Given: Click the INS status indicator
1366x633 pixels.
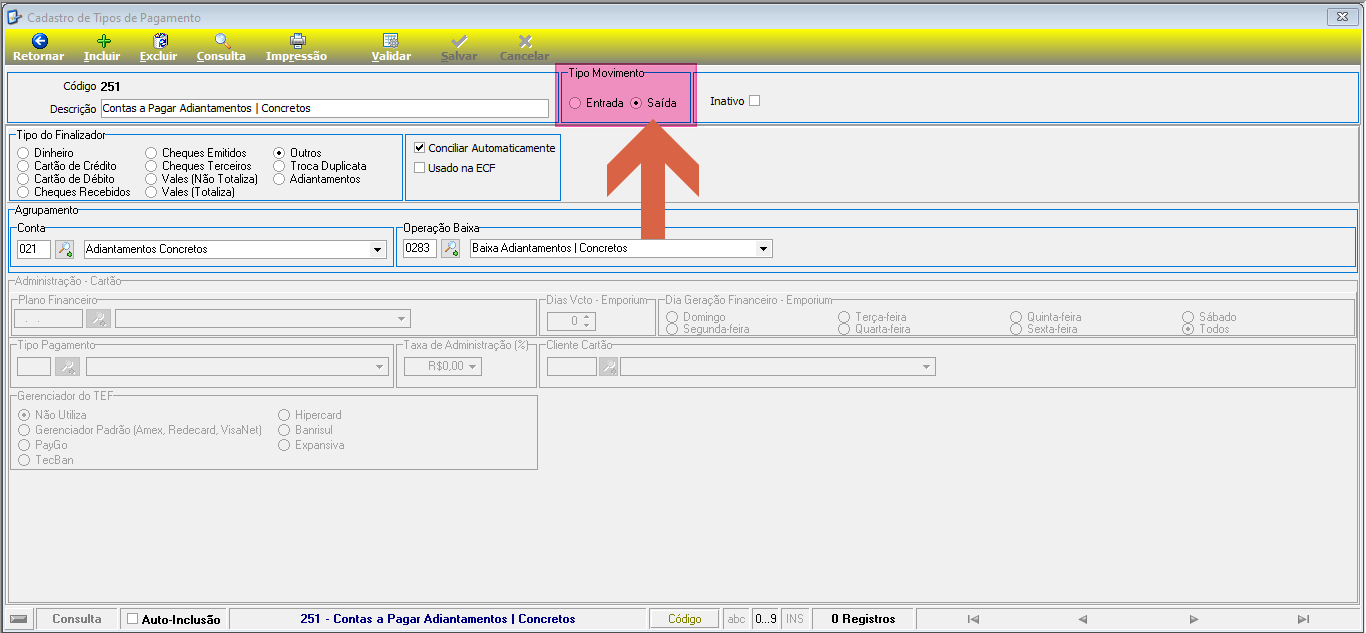Looking at the screenshot, I should coord(795,619).
